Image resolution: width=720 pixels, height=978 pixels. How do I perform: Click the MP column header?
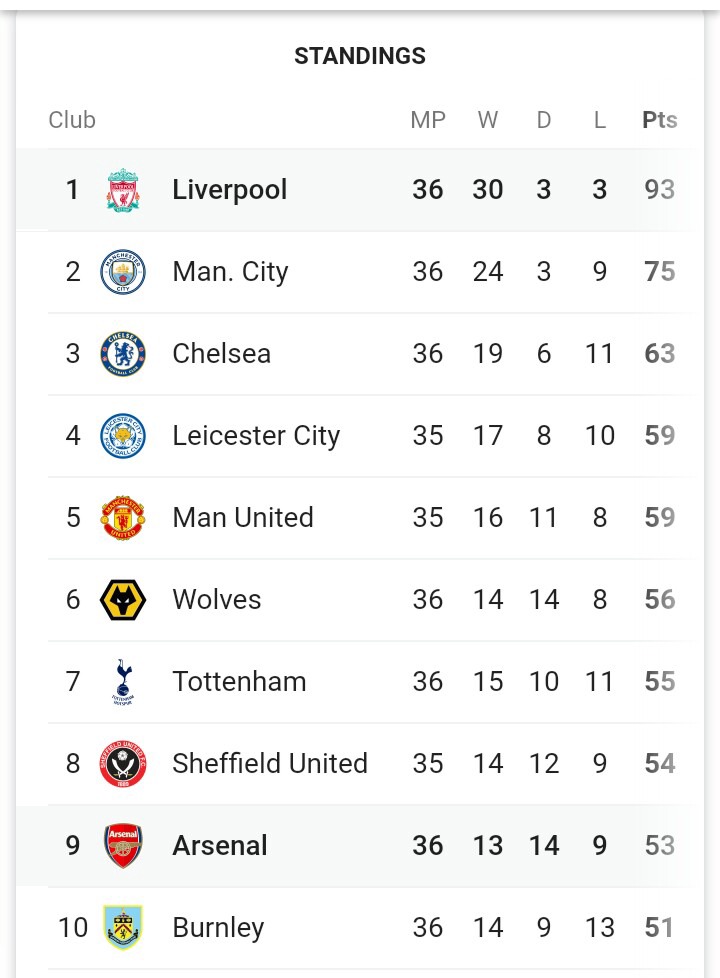(427, 120)
